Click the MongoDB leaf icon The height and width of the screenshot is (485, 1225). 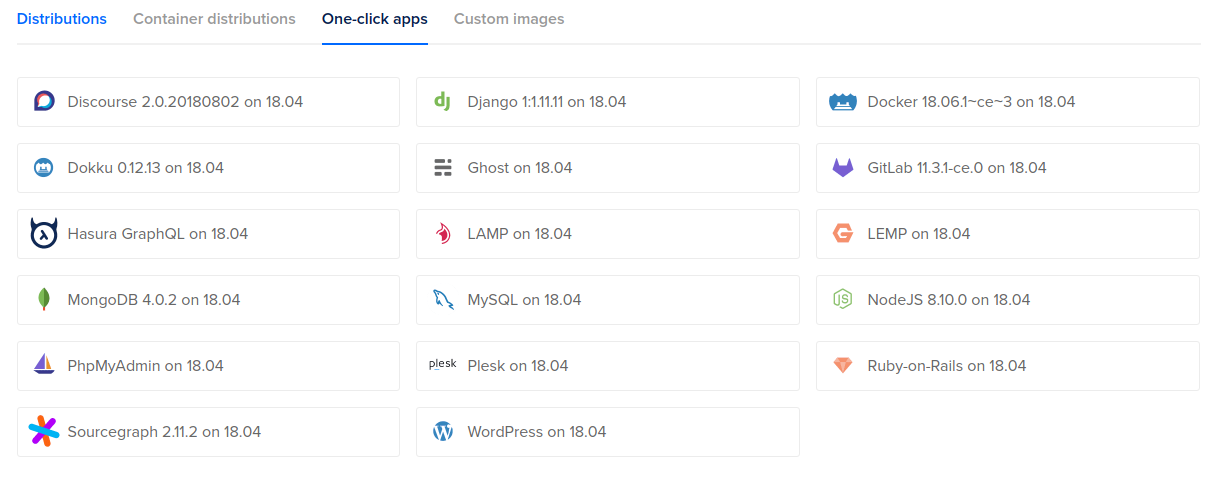tap(44, 299)
